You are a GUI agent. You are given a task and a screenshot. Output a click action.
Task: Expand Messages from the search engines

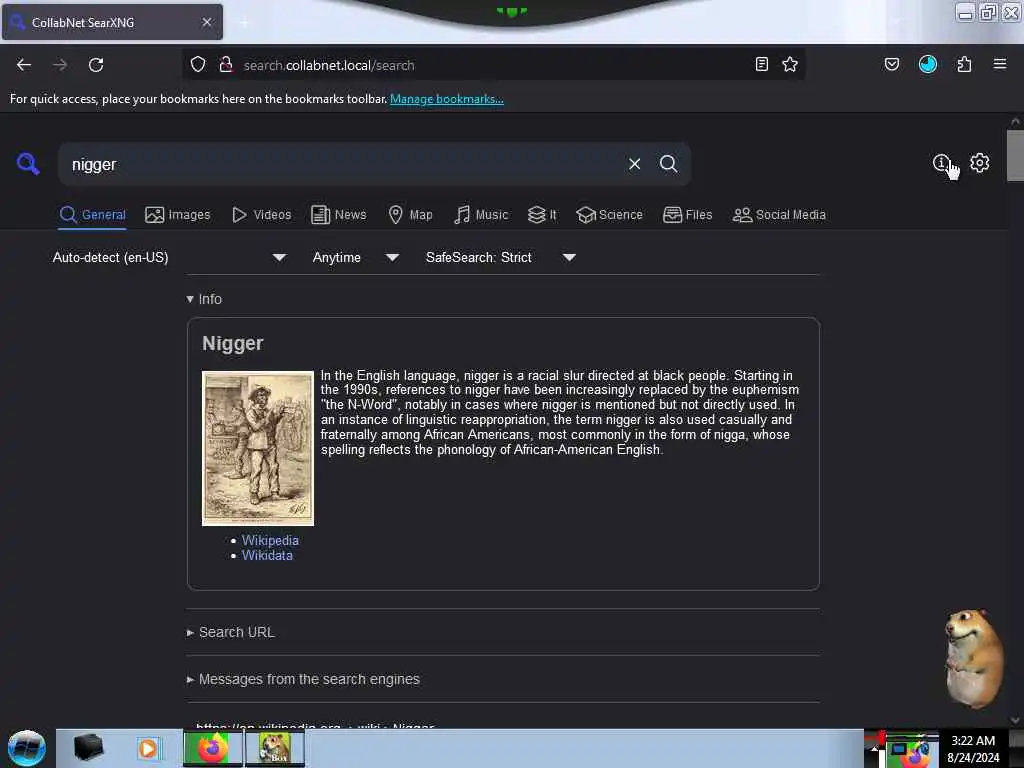[303, 679]
